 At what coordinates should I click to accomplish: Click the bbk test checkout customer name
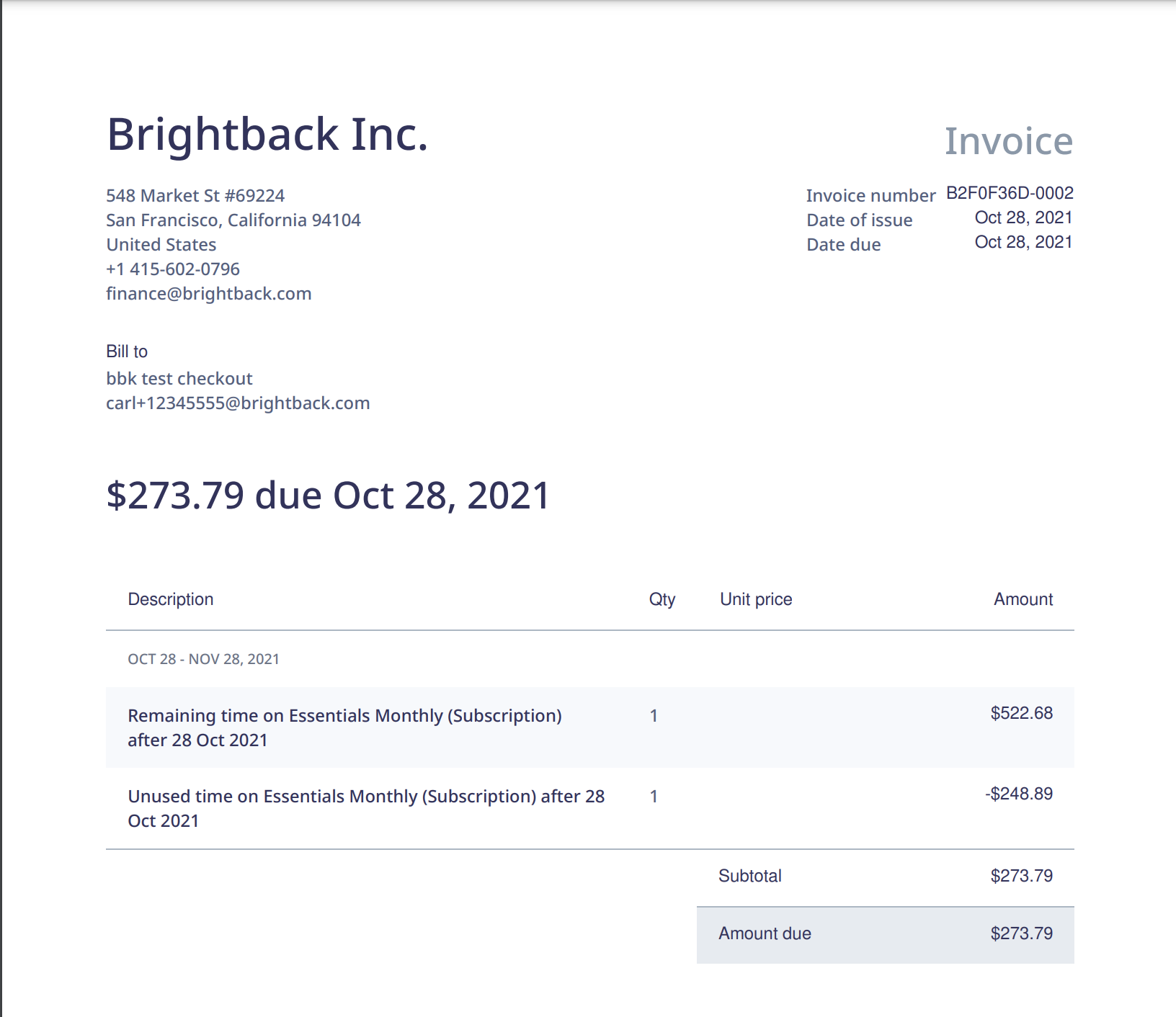coord(179,379)
